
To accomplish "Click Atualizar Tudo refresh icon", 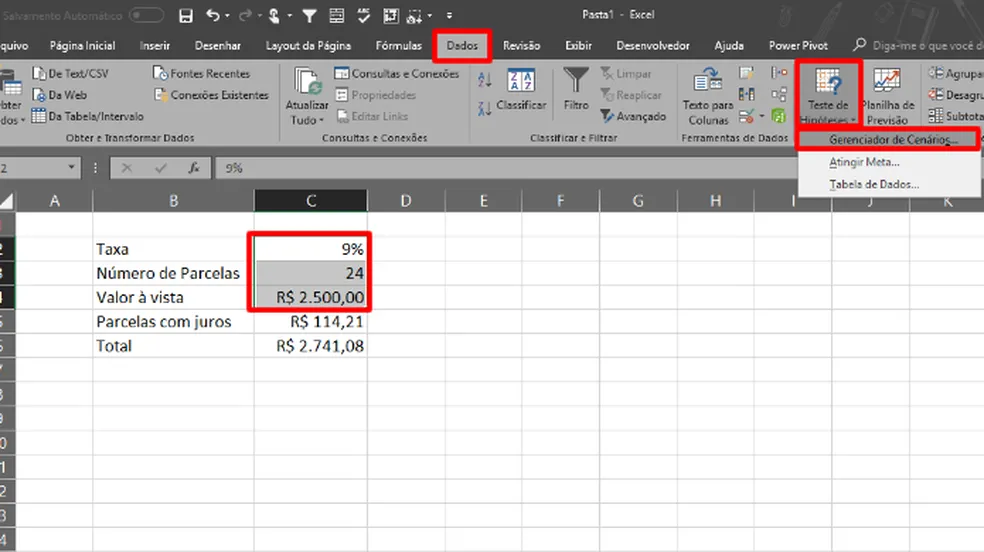I will click(x=307, y=82).
